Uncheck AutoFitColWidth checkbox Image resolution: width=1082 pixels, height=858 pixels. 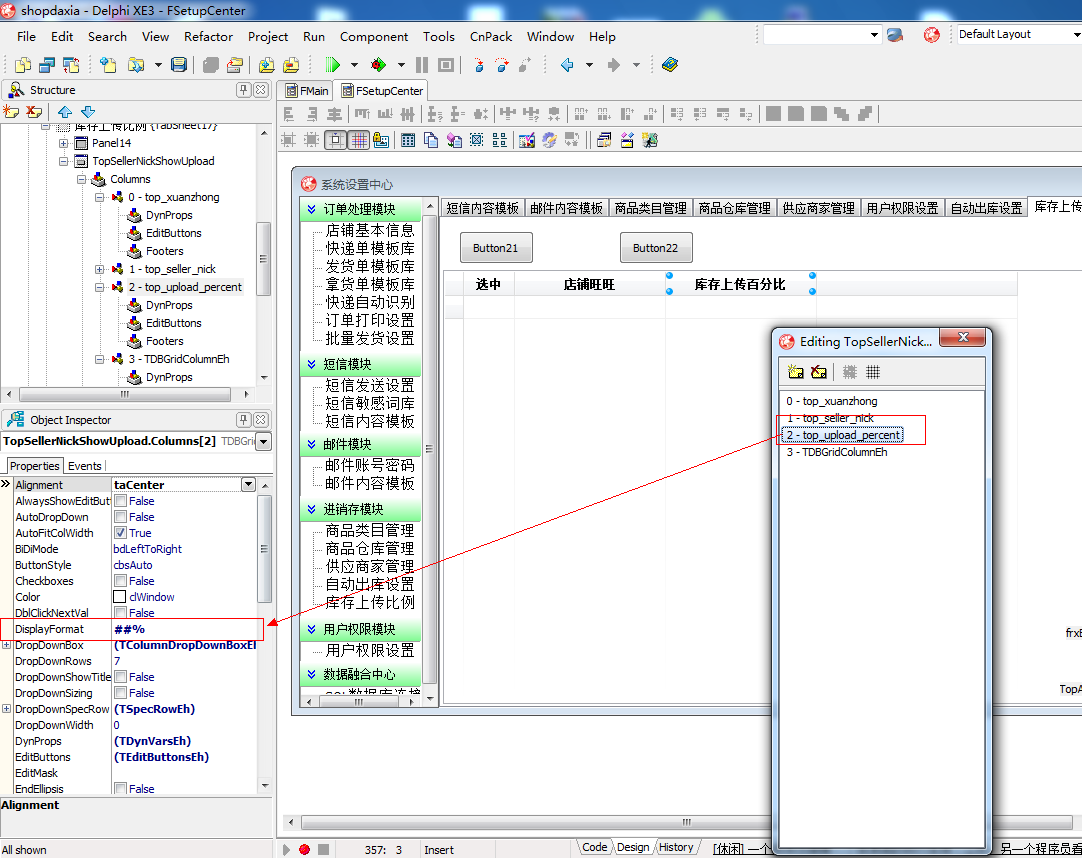[x=120, y=533]
